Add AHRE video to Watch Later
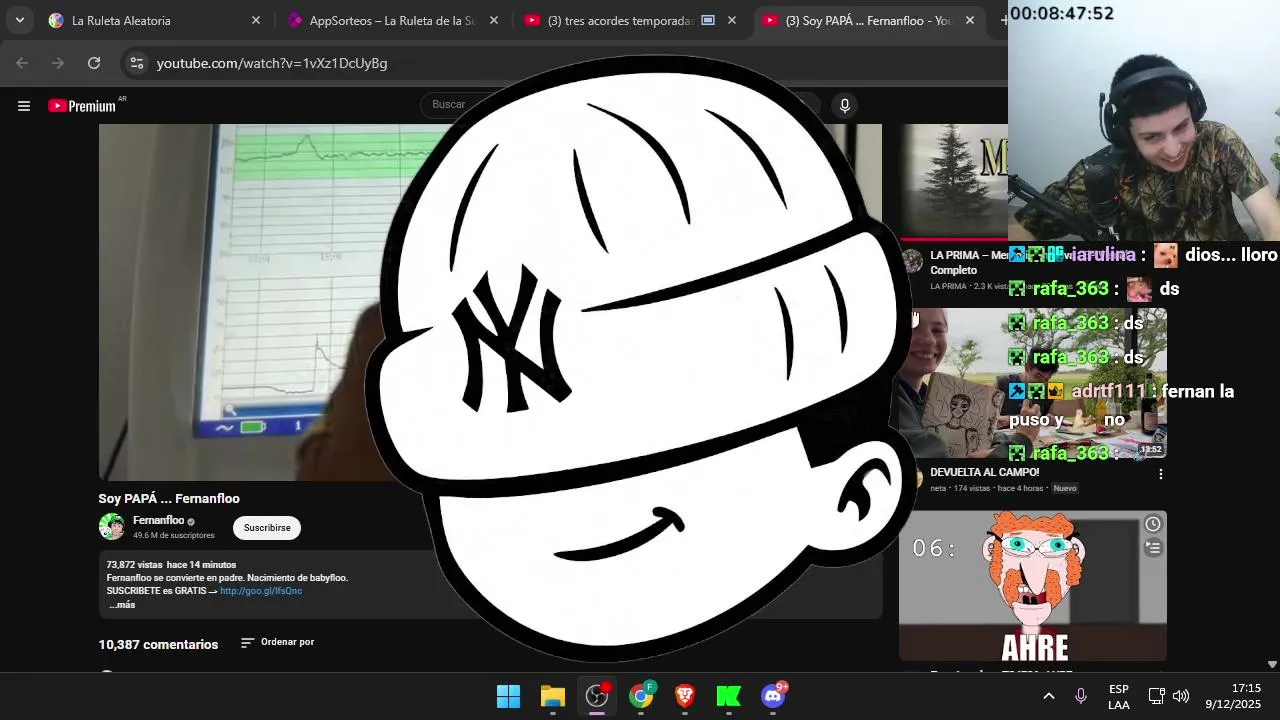1280x720 pixels. [x=1153, y=524]
